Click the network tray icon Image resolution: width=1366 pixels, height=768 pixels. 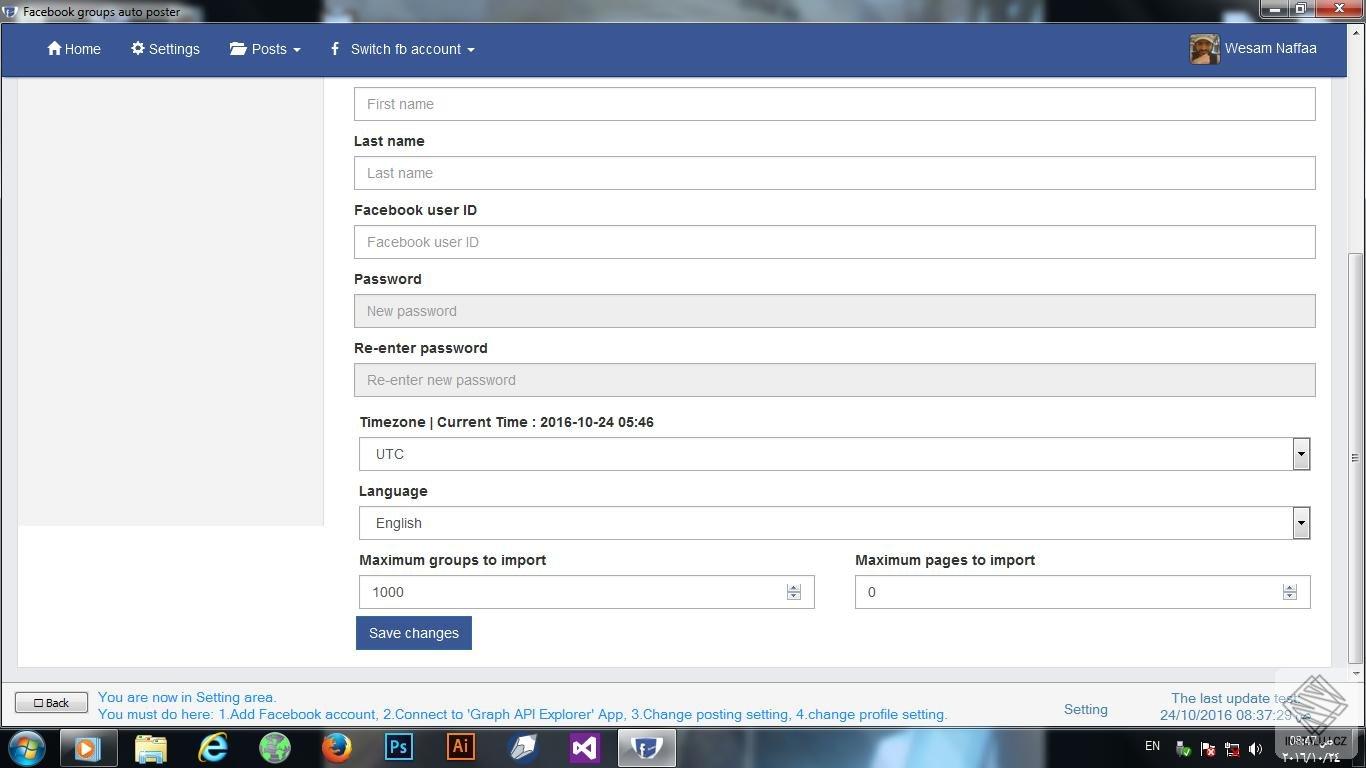coord(1232,749)
